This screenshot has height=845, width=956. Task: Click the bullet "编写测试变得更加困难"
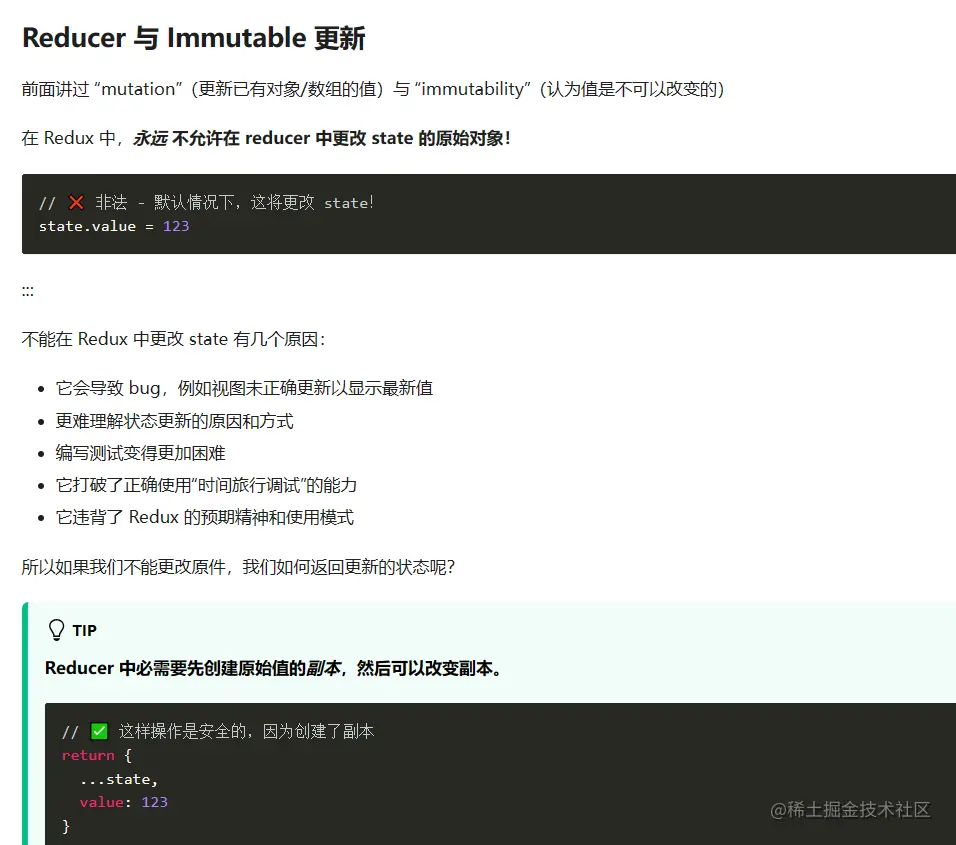(140, 453)
